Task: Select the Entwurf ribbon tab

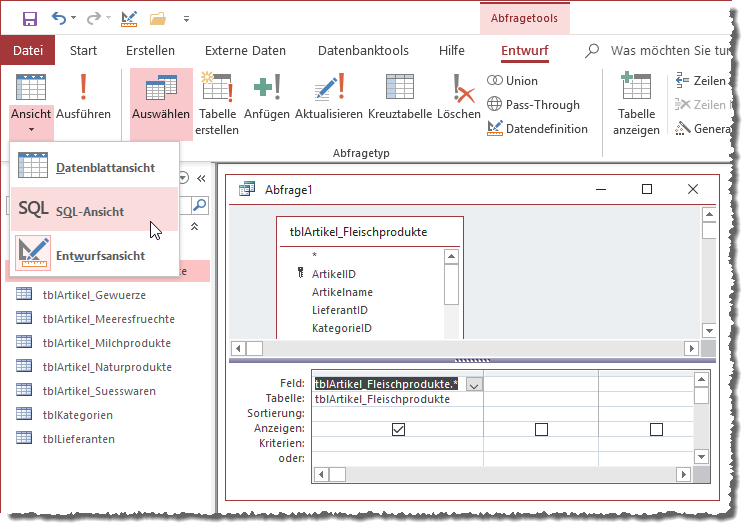Action: (x=525, y=50)
